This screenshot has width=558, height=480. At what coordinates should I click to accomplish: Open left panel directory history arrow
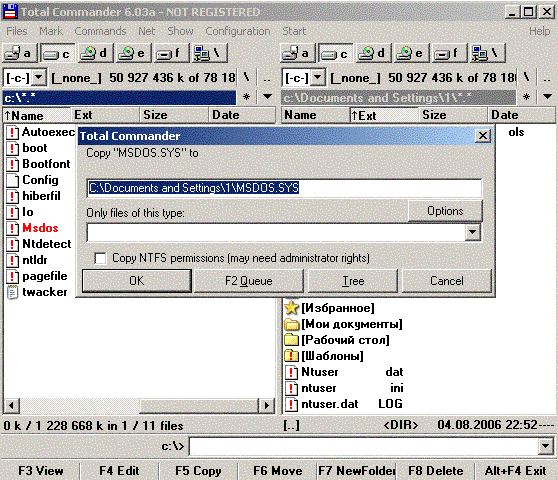[267, 97]
